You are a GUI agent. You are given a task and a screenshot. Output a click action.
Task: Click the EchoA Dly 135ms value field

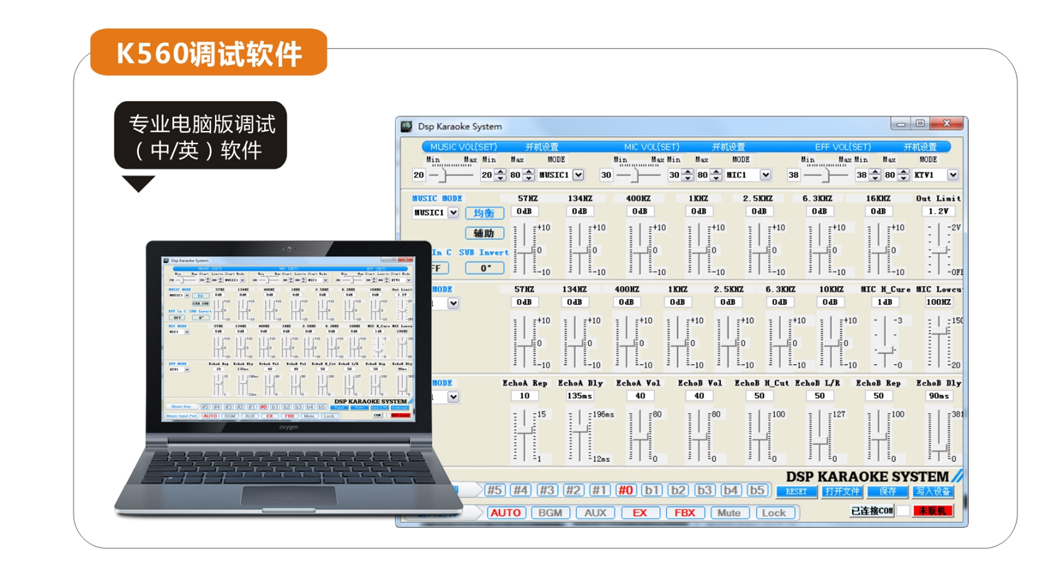(x=580, y=396)
